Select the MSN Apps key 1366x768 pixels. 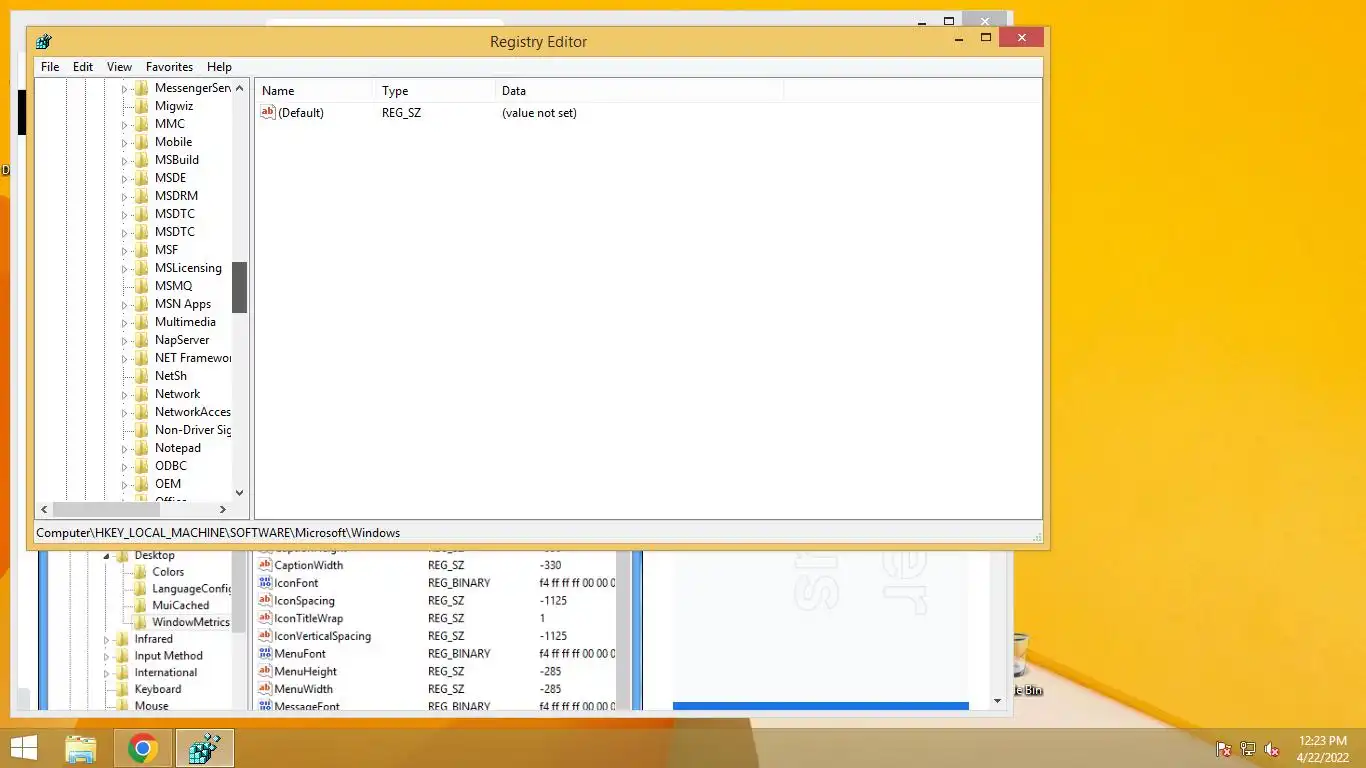click(183, 304)
